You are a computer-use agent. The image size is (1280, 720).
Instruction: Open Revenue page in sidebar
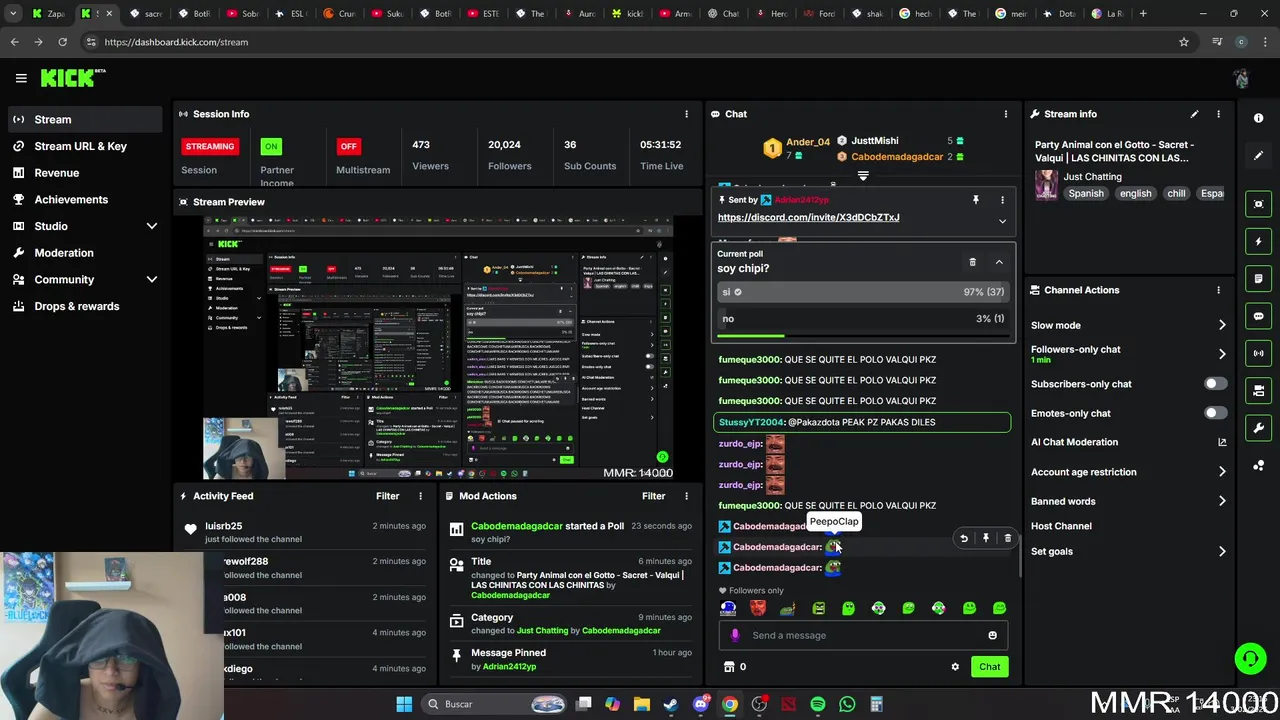point(84,173)
